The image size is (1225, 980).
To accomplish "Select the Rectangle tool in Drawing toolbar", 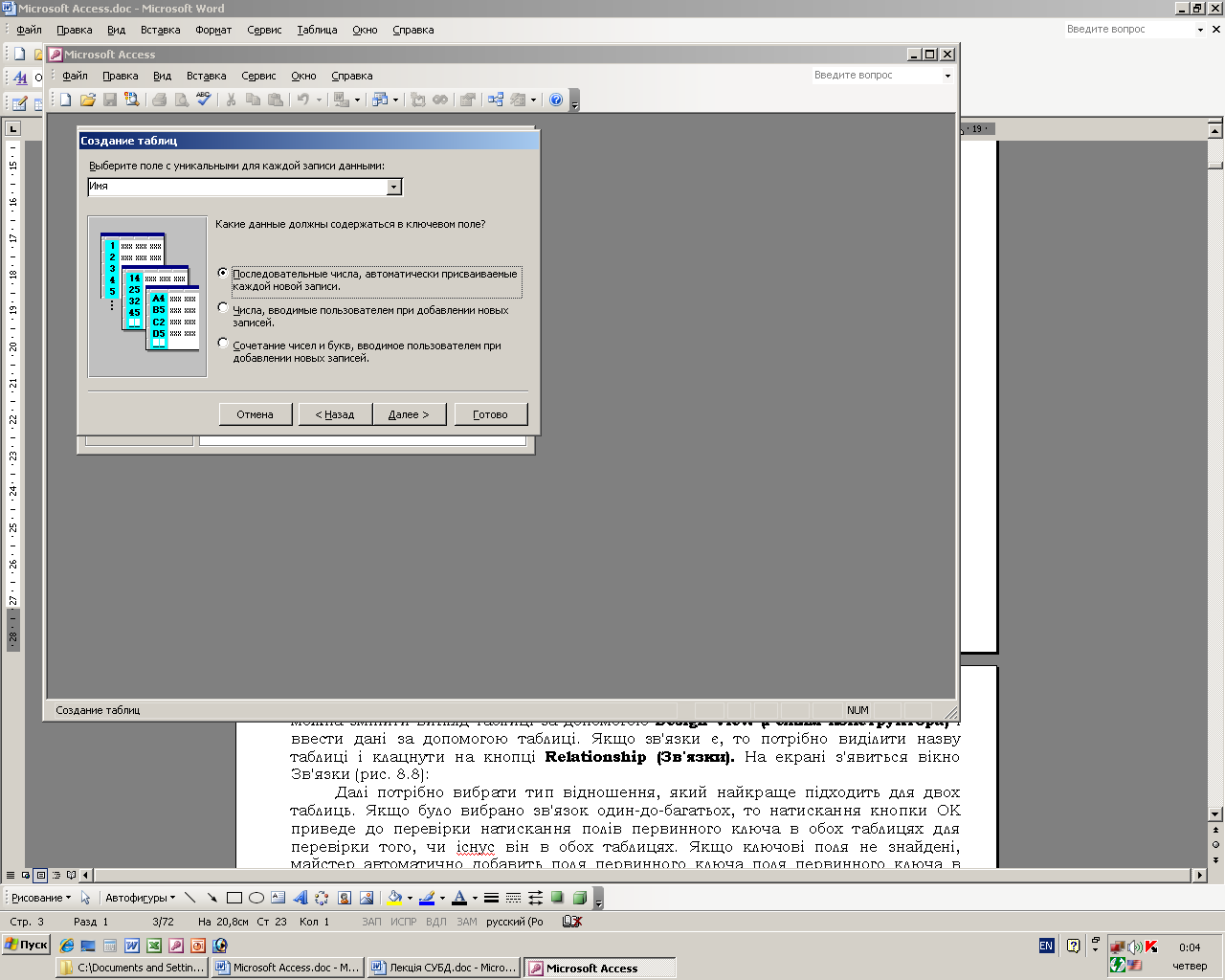I will 234,898.
